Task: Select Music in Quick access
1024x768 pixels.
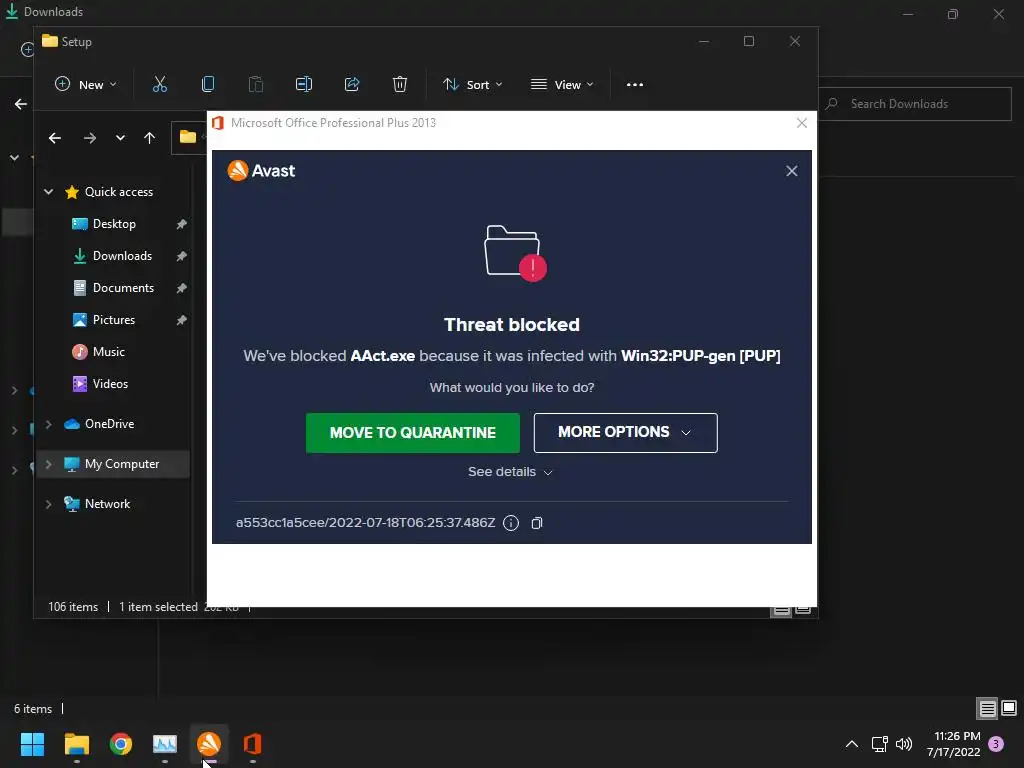Action: 108,351
